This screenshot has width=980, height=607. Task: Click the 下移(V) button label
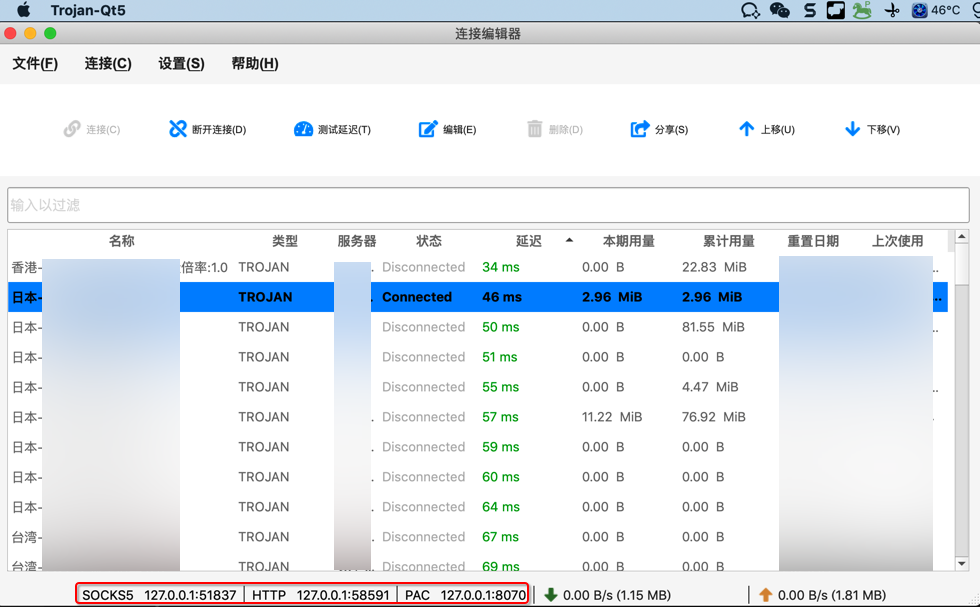883,129
